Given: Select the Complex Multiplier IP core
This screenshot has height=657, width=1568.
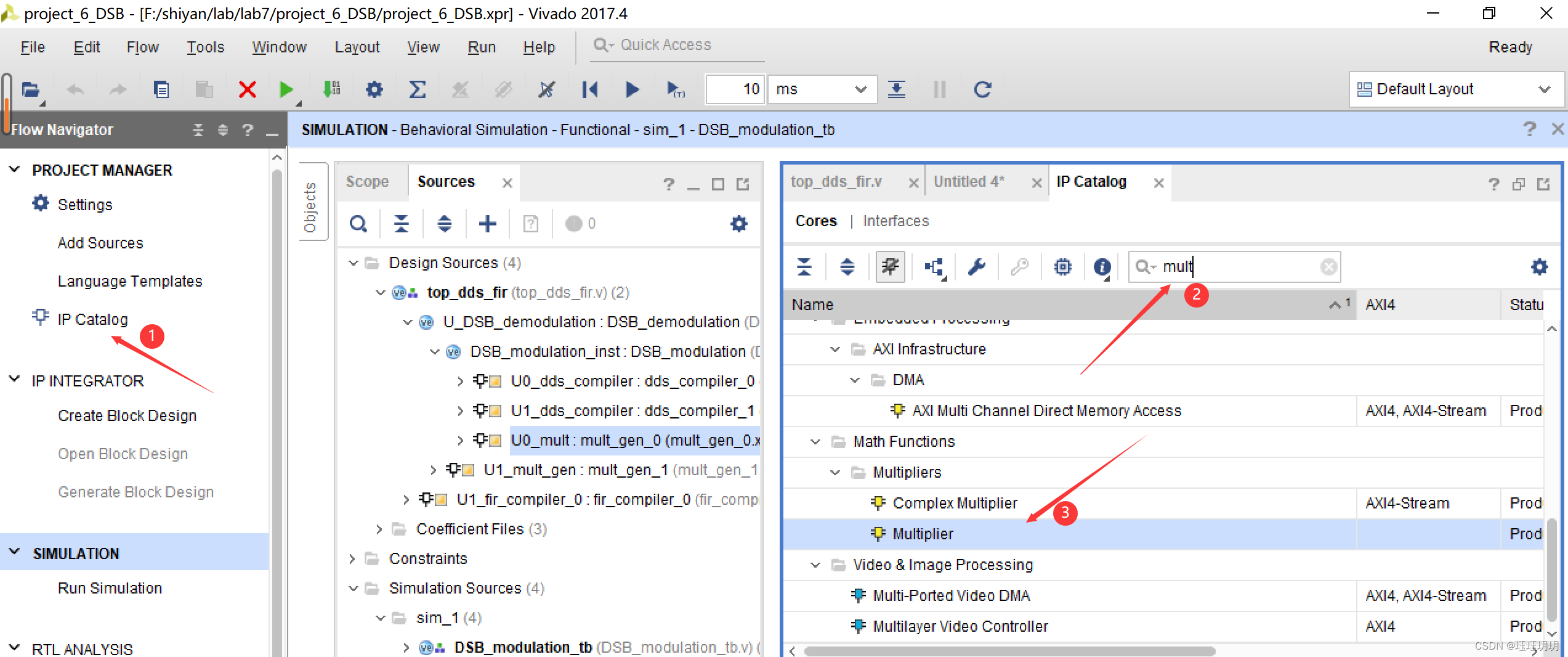Looking at the screenshot, I should click(x=955, y=504).
